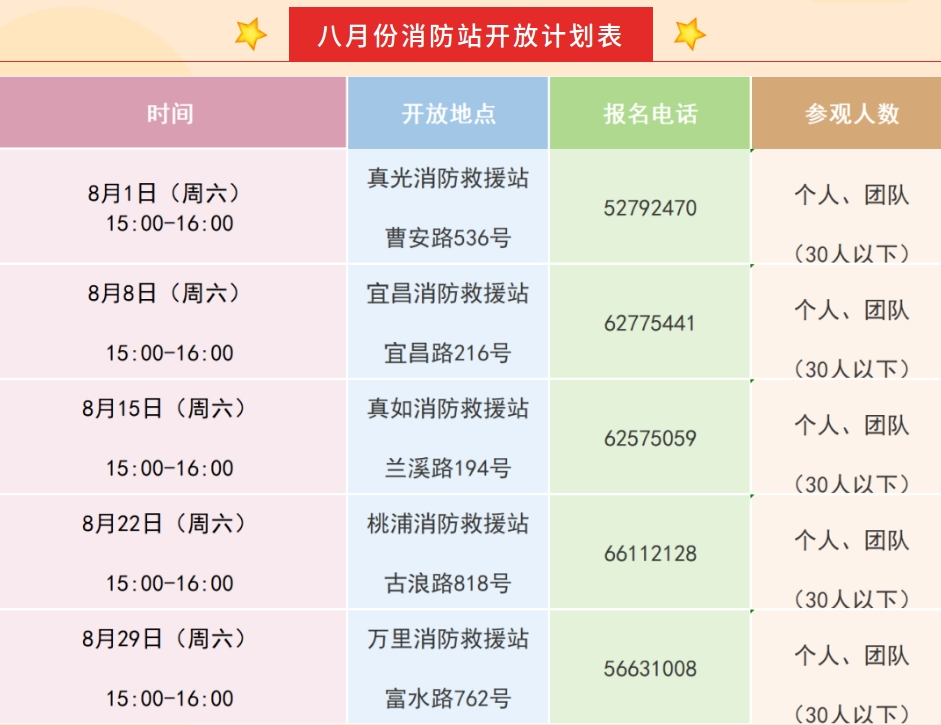Click 桃浦消防救援站 station name
Screen dimensions: 941x725
pos(448,524)
